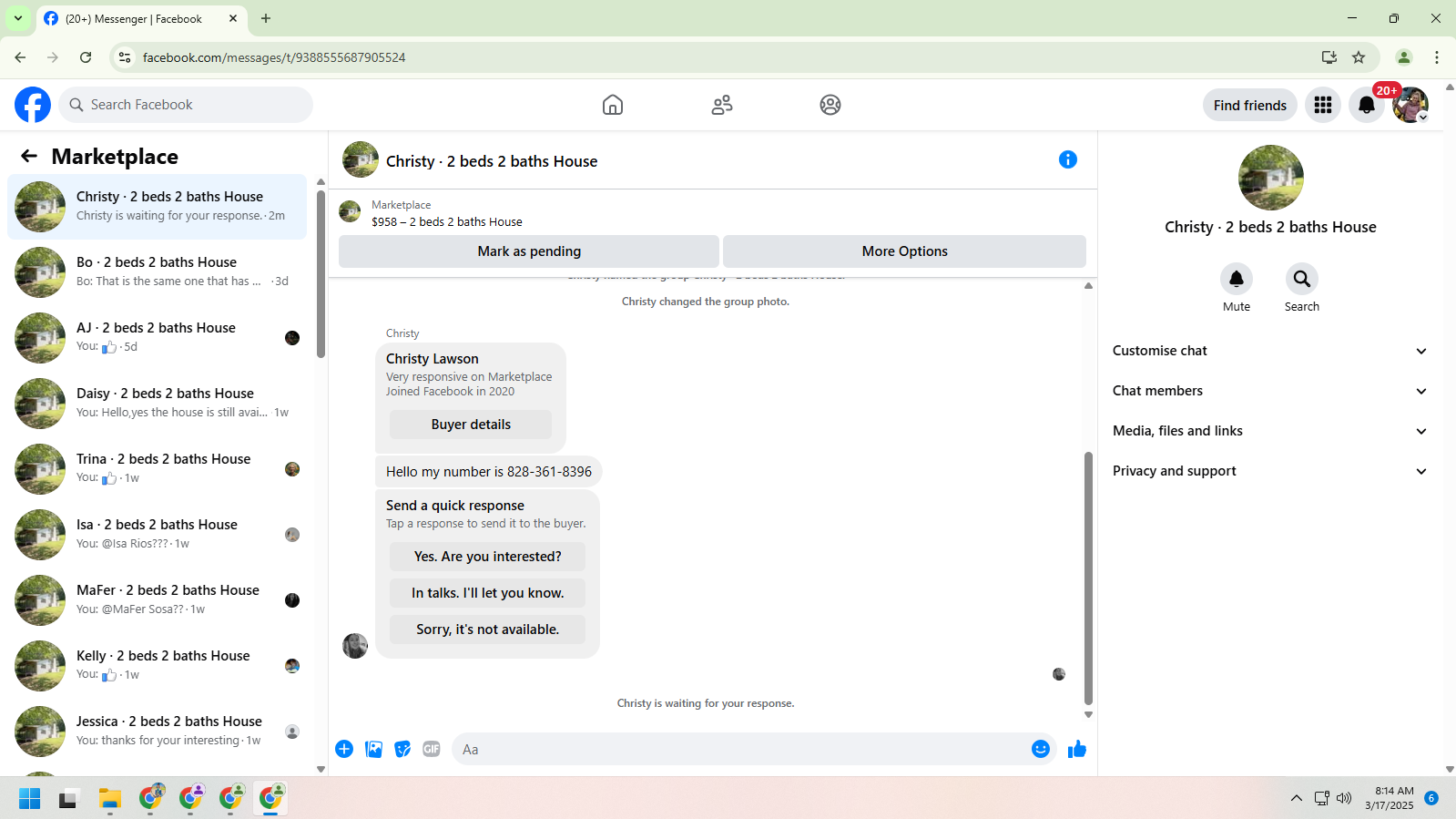The image size is (1456, 819).
Task: Mute this conversation with bell icon
Action: (x=1237, y=279)
